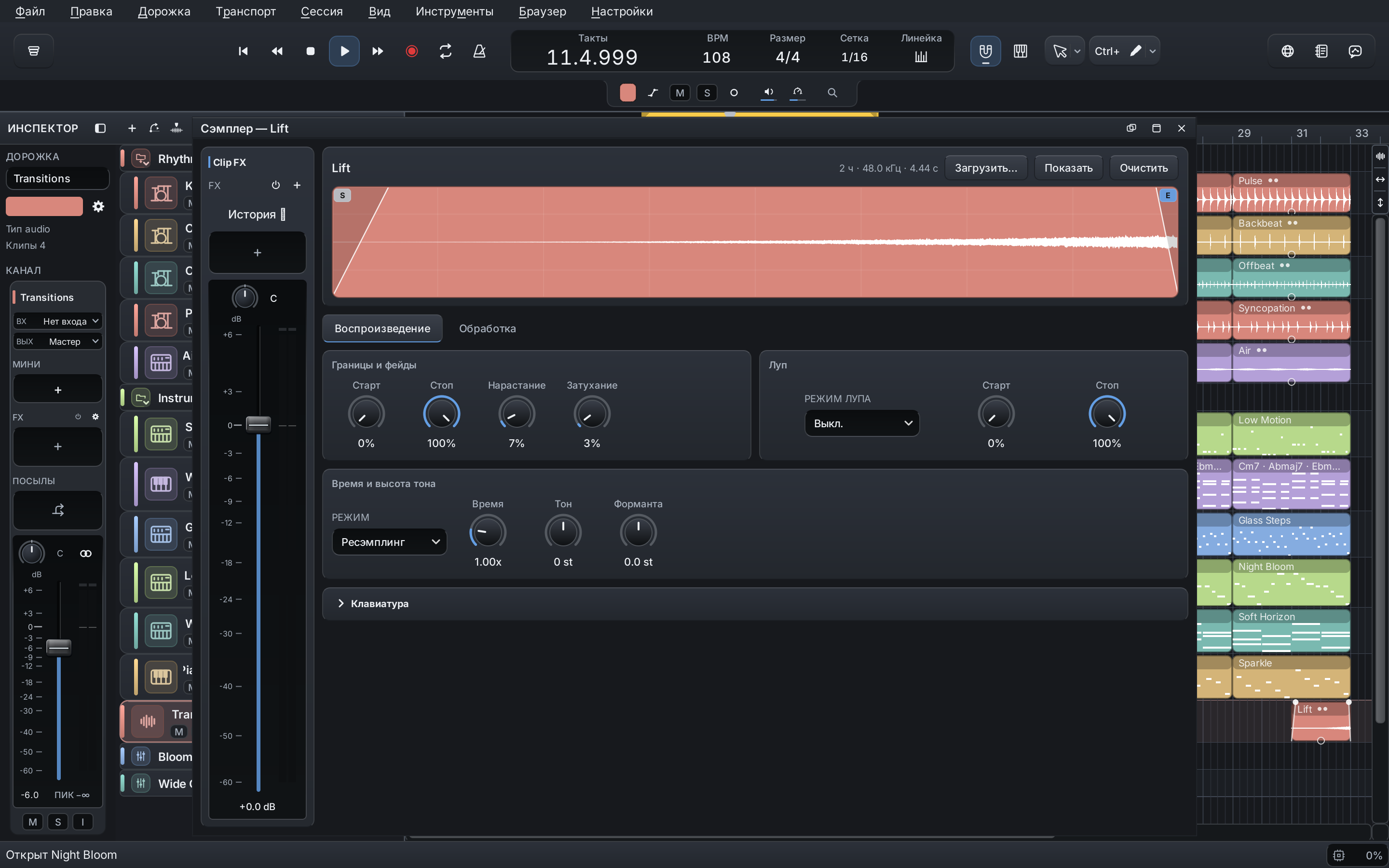The image size is (1389, 868).
Task: Click the search icon in clip toolbar
Action: click(832, 93)
